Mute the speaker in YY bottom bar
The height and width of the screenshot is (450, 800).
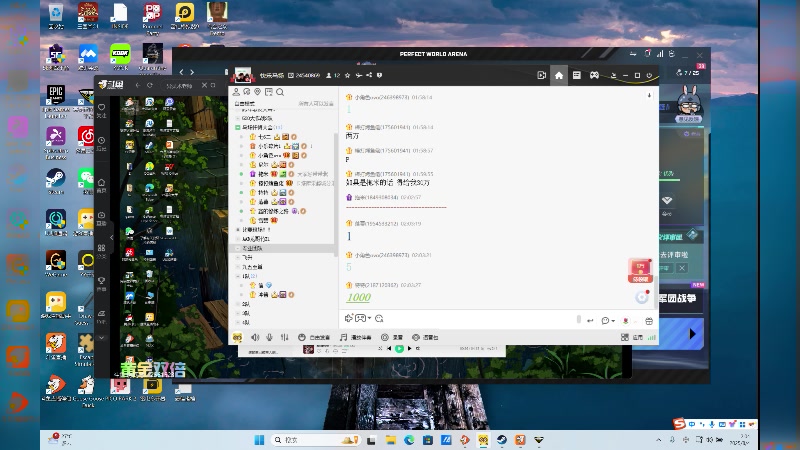point(255,337)
